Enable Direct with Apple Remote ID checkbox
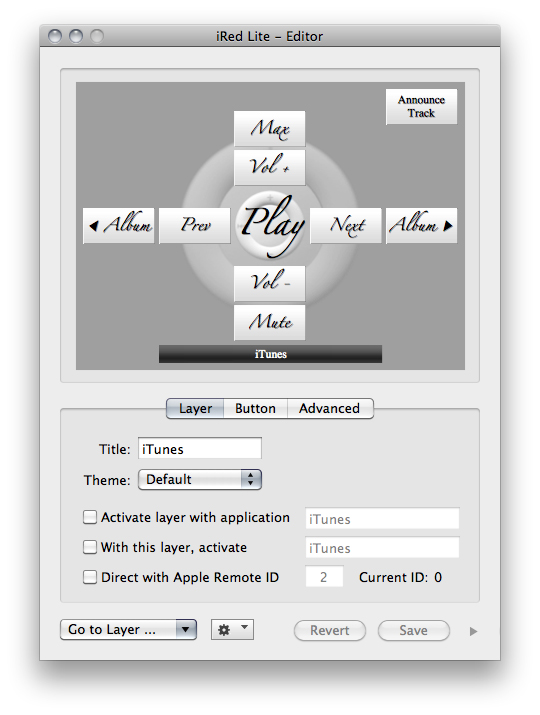Viewport: 540px width, 715px height. click(x=90, y=577)
